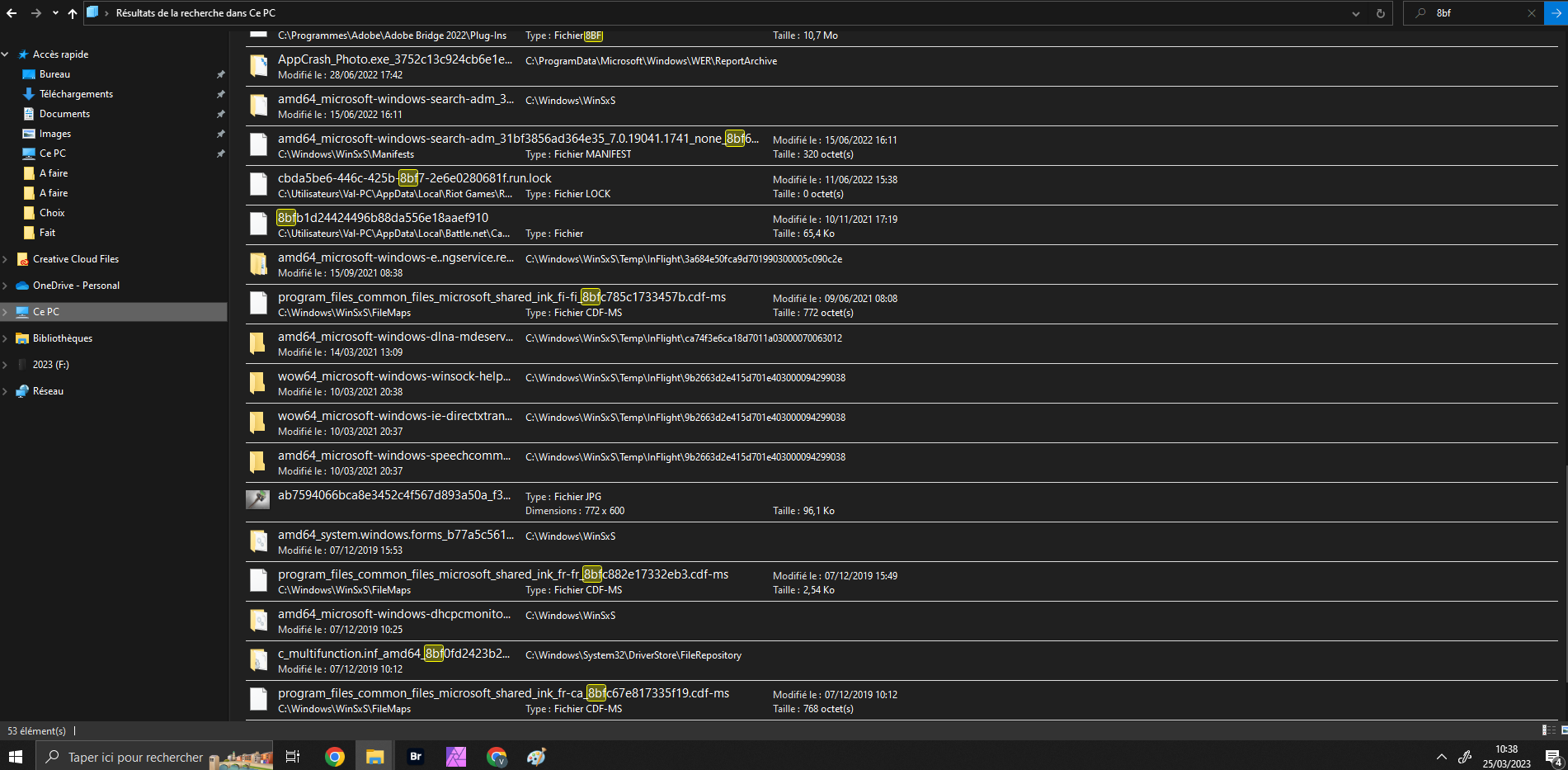Click the ab7594066 JPG thumbnail
Screen dimensions: 1568x770
(258, 500)
